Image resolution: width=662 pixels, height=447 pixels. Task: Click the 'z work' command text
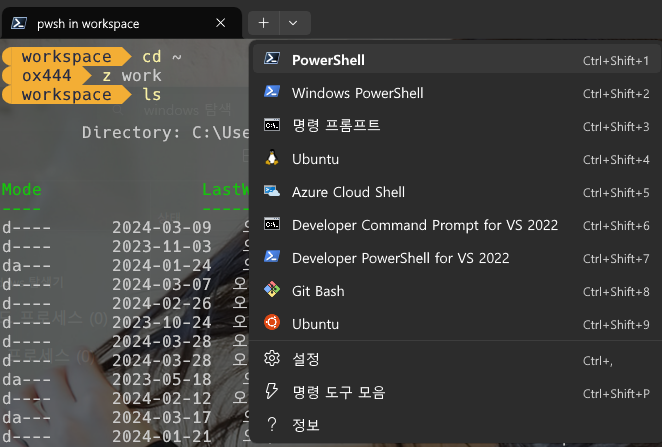pyautogui.click(x=132, y=76)
